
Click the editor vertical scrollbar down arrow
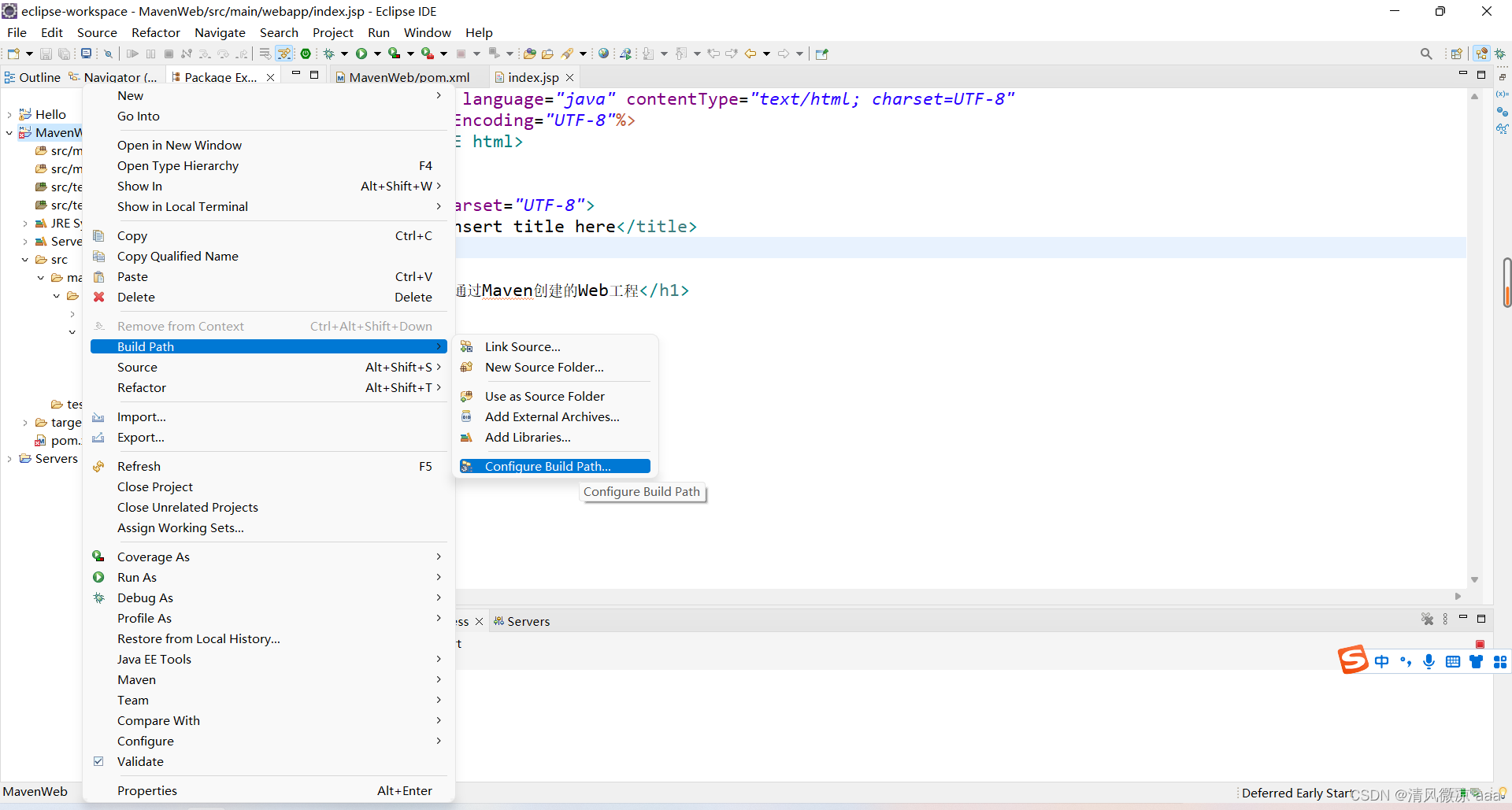[1474, 579]
